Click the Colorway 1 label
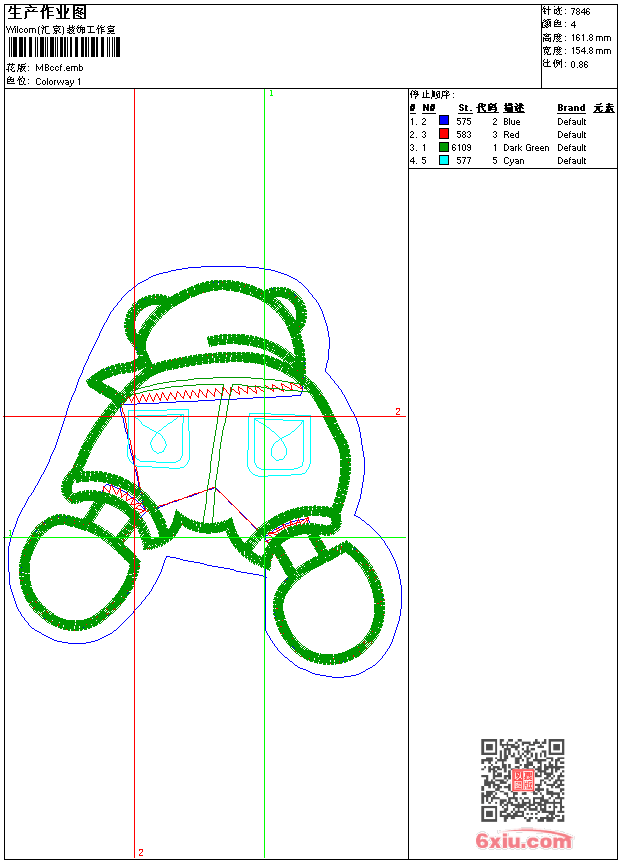The image size is (620, 860). (59, 82)
